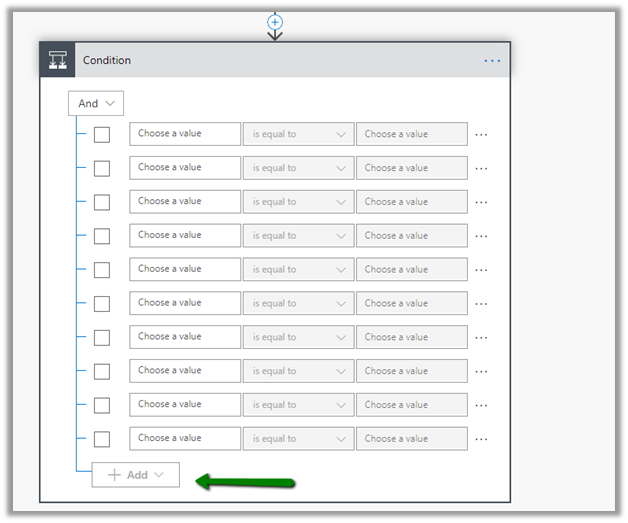Mark the tenth condition row's checkbox
Image resolution: width=628 pixels, height=523 pixels.
102,439
